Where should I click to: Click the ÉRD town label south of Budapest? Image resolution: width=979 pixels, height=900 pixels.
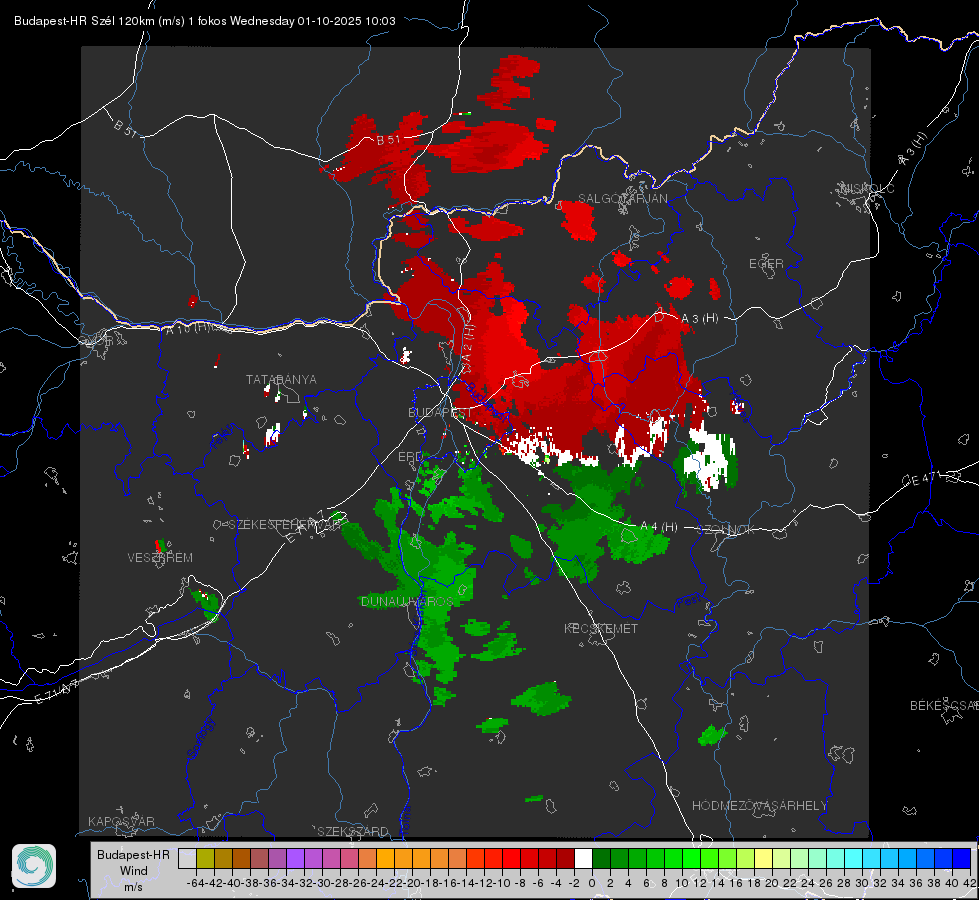(x=410, y=457)
